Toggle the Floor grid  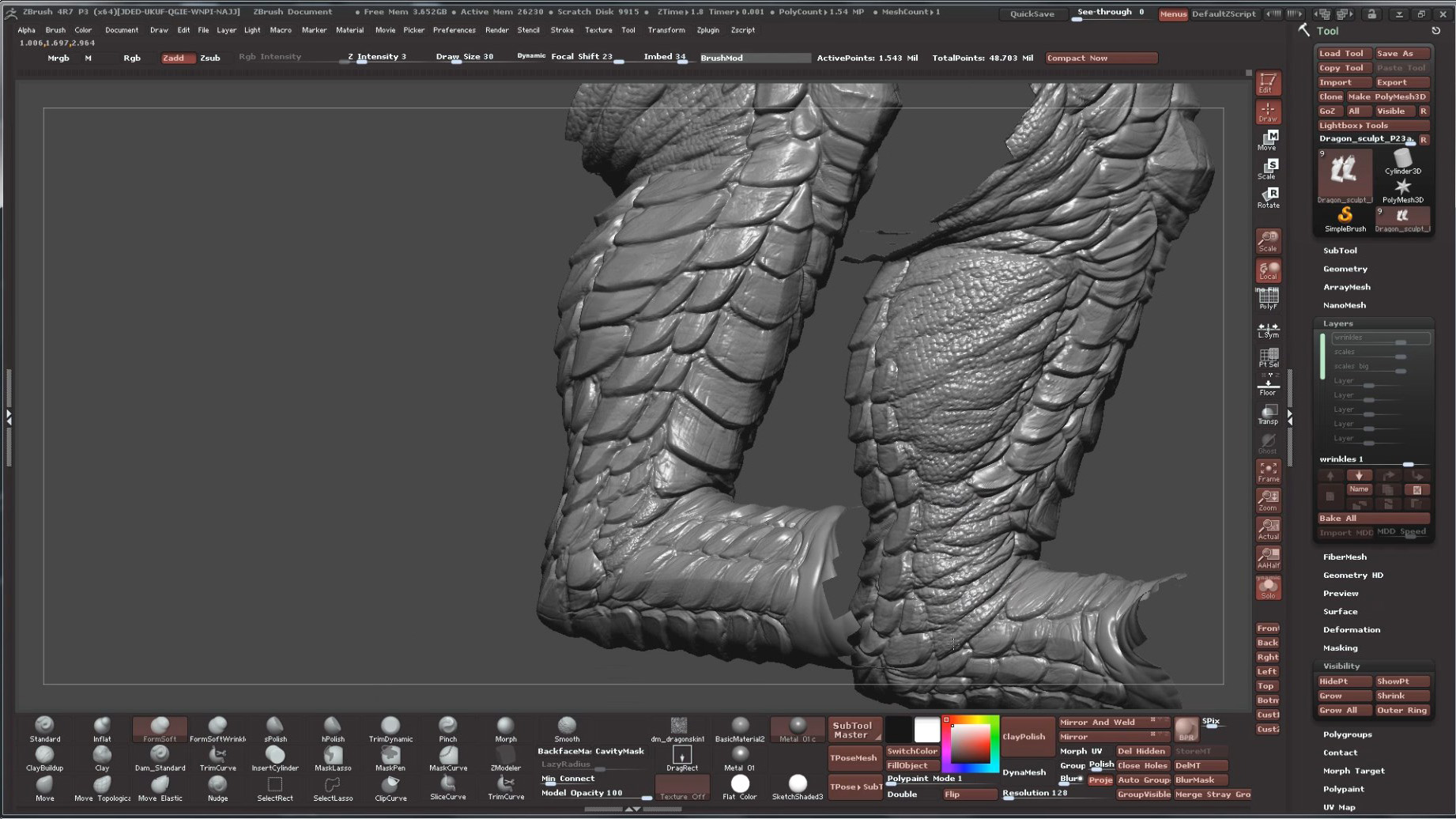[1268, 386]
